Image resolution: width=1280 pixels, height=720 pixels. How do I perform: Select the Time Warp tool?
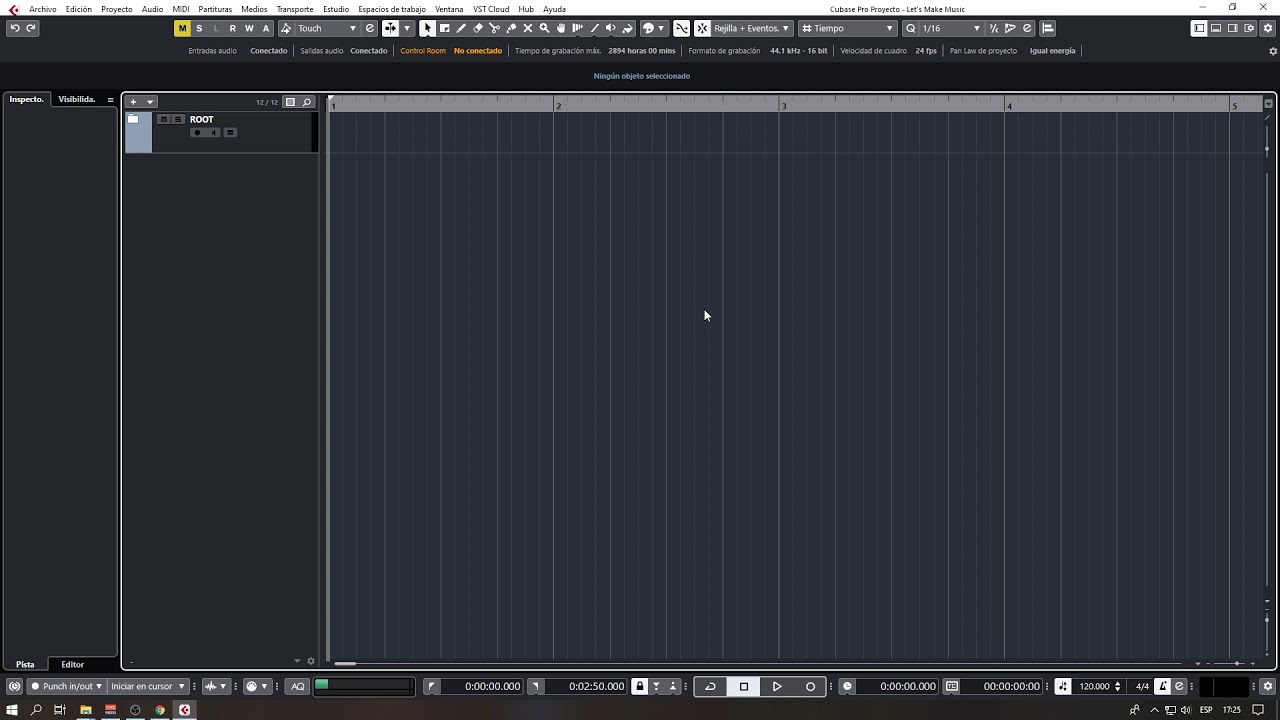point(577,28)
